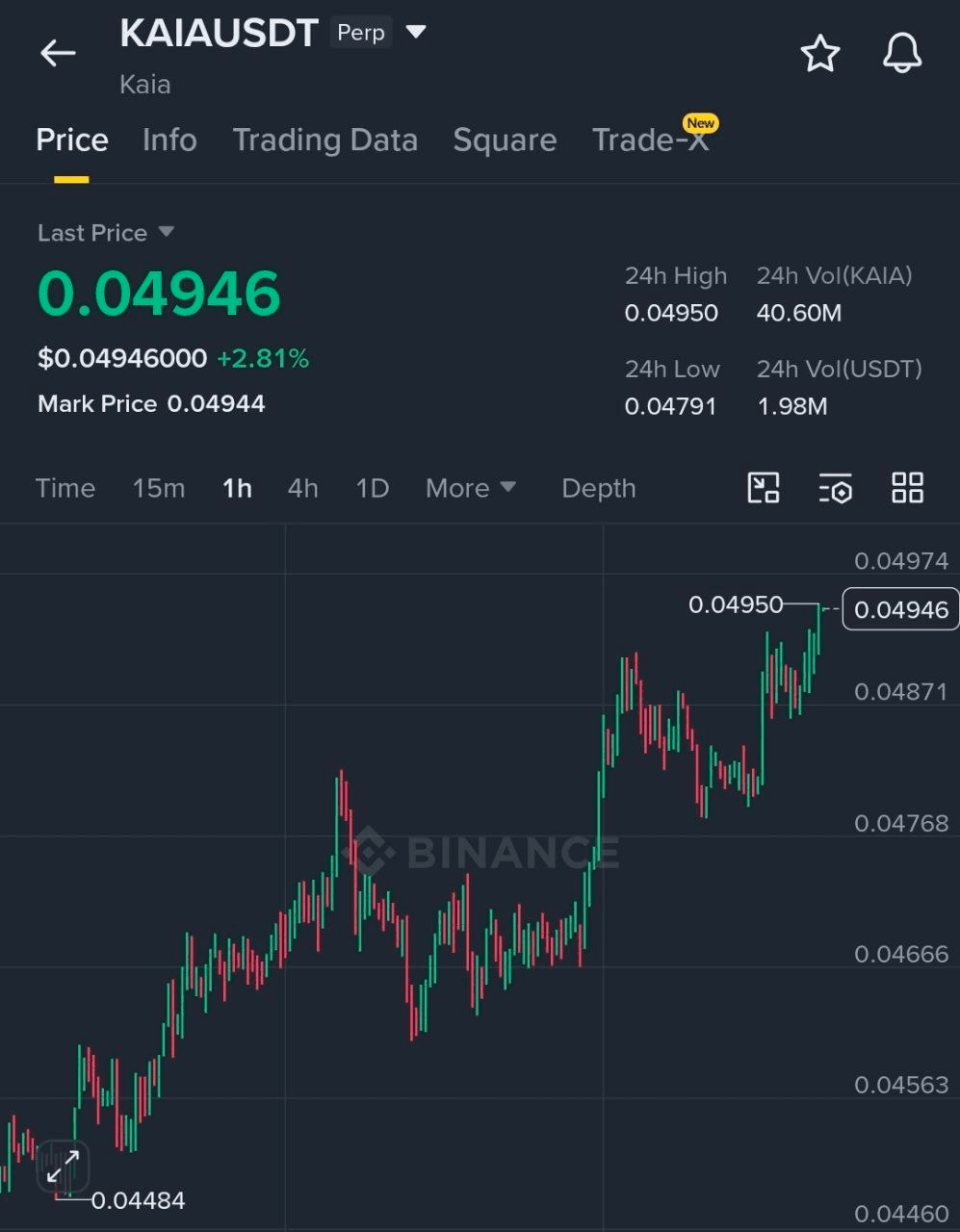Select the 4h chart interval
Image resolution: width=960 pixels, height=1232 pixels.
(x=302, y=488)
